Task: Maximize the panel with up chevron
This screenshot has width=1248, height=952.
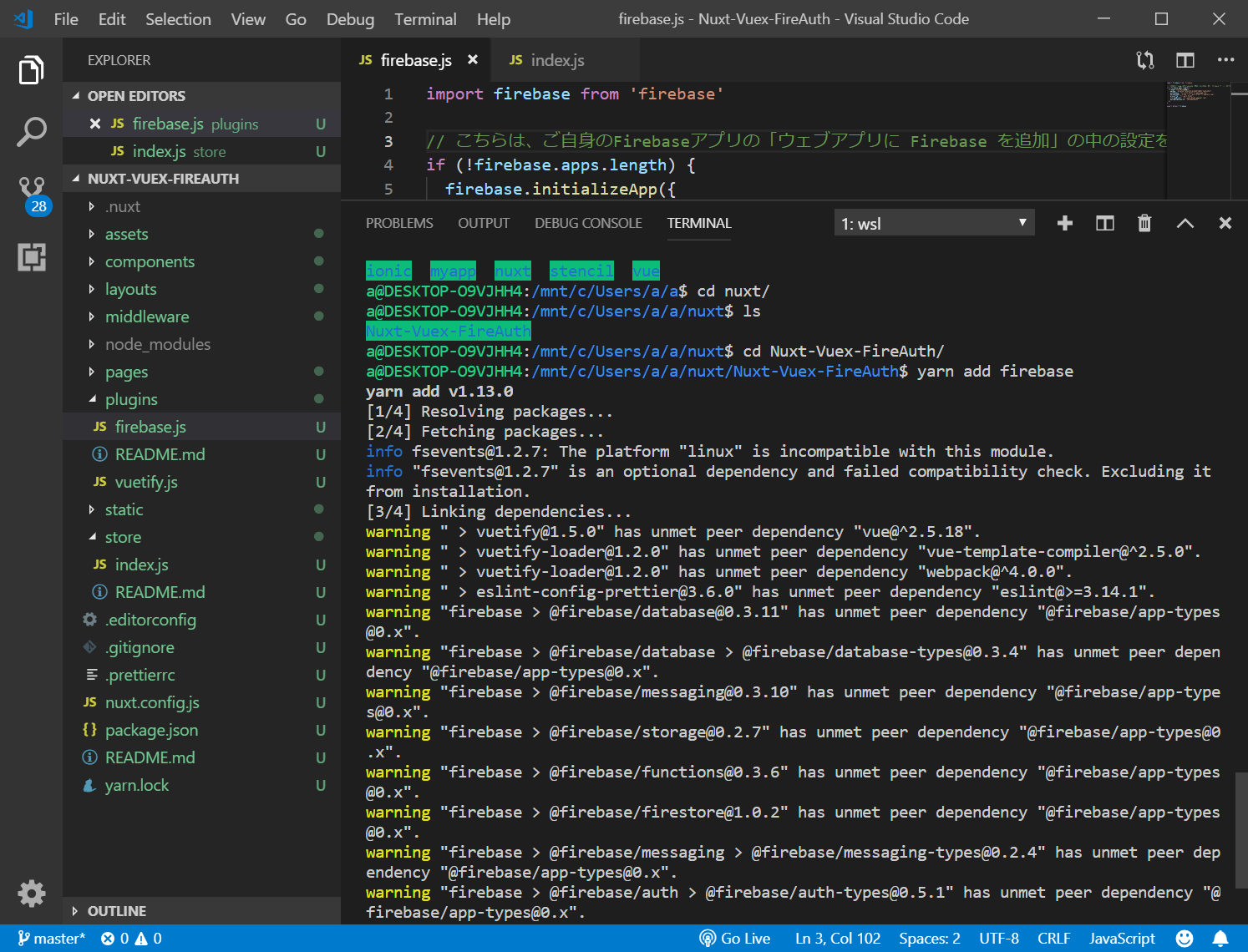Action: tap(1185, 223)
